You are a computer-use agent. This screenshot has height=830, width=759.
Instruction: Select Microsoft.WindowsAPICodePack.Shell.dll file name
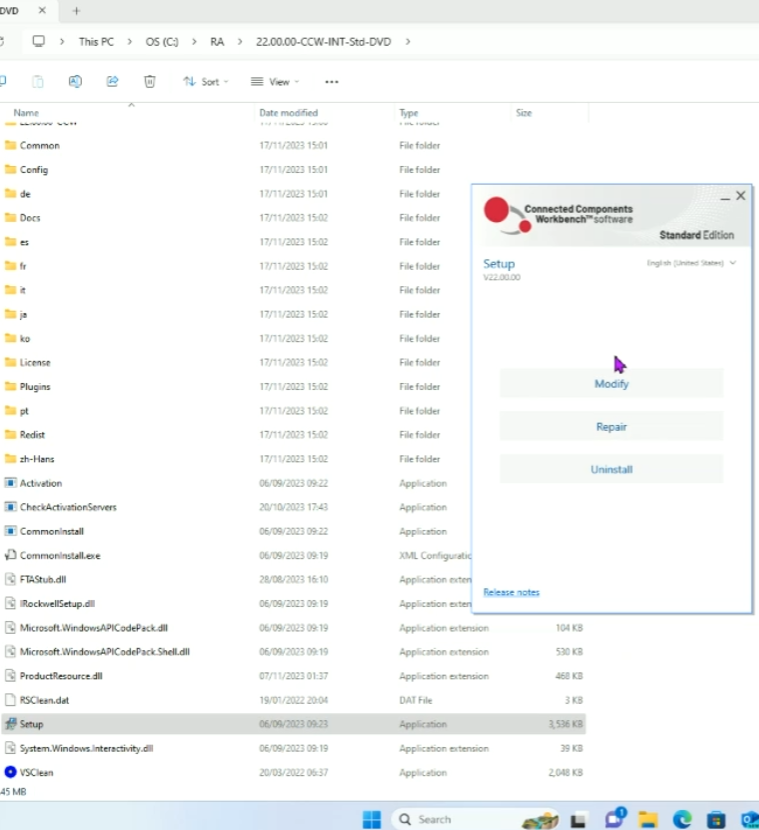click(x=104, y=652)
